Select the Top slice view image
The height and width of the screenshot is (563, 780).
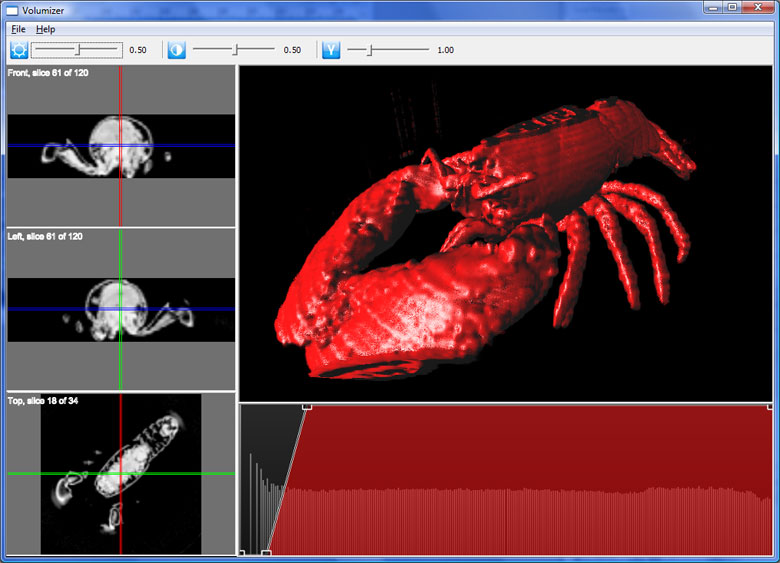pos(120,473)
